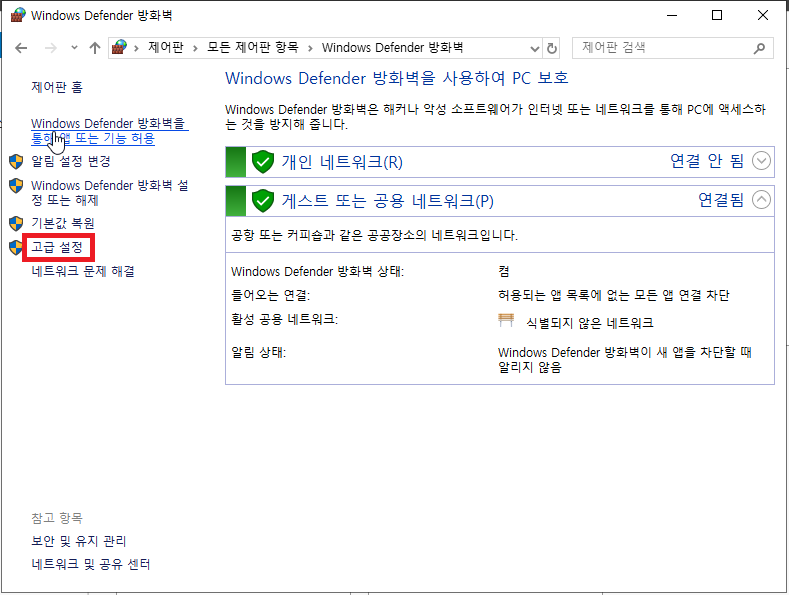Click the 식별되지 않은 네트워크 text
This screenshot has width=789, height=595.
[590, 323]
